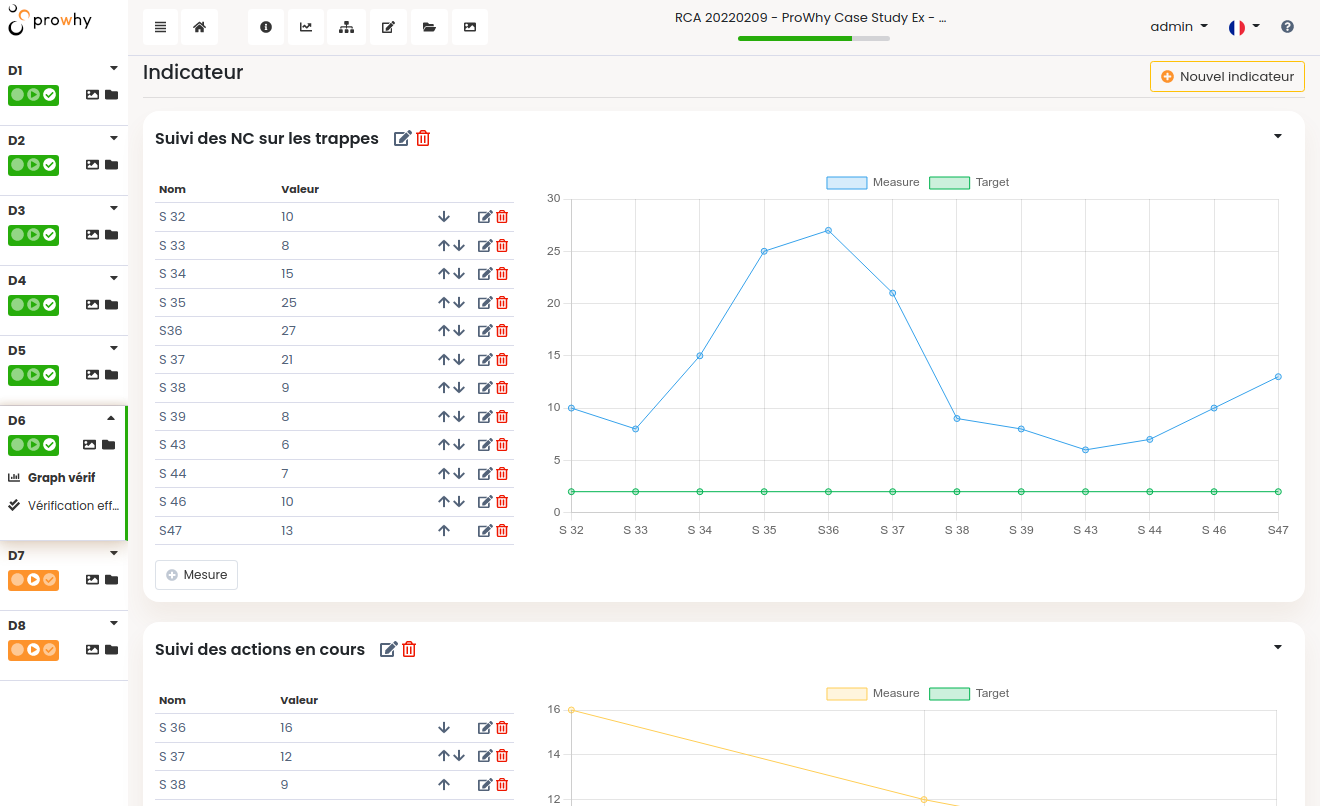This screenshot has height=806, width=1320.
Task: Click the value 25 cell for S 35
Action: [x=289, y=303]
